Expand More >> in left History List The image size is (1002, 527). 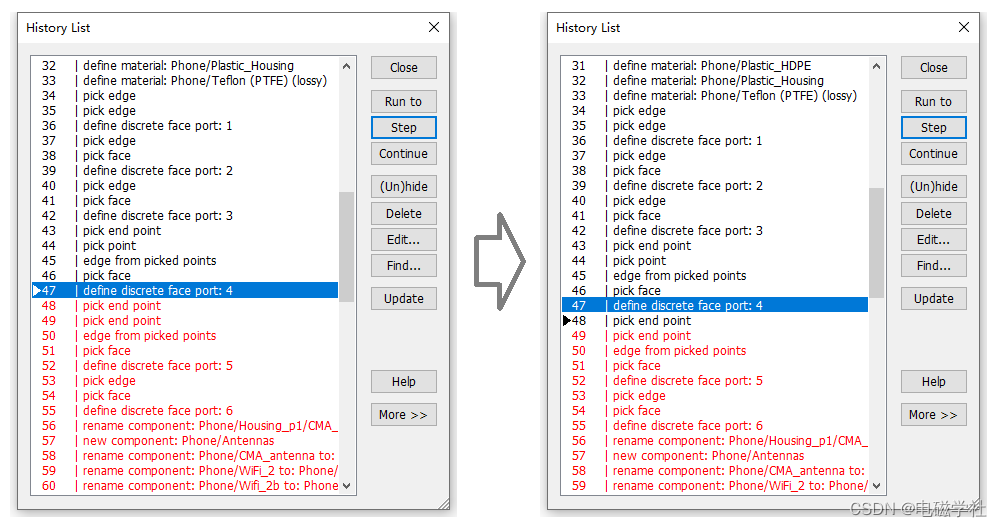click(403, 415)
